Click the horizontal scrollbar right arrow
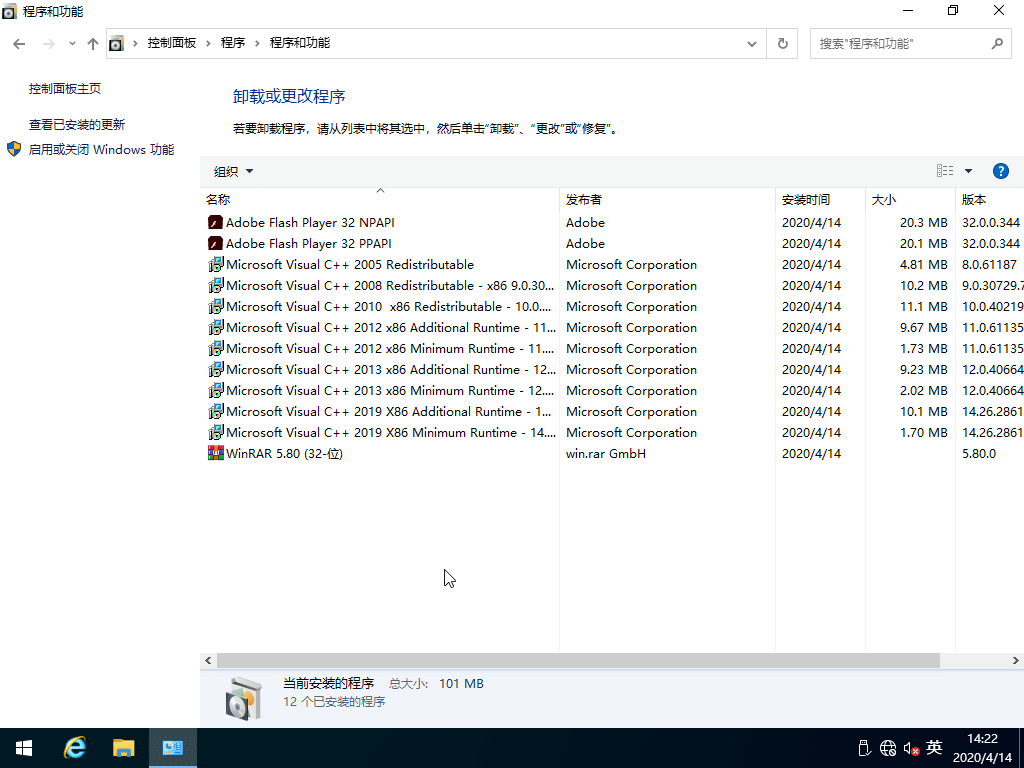1024x768 pixels. pyautogui.click(x=1016, y=660)
